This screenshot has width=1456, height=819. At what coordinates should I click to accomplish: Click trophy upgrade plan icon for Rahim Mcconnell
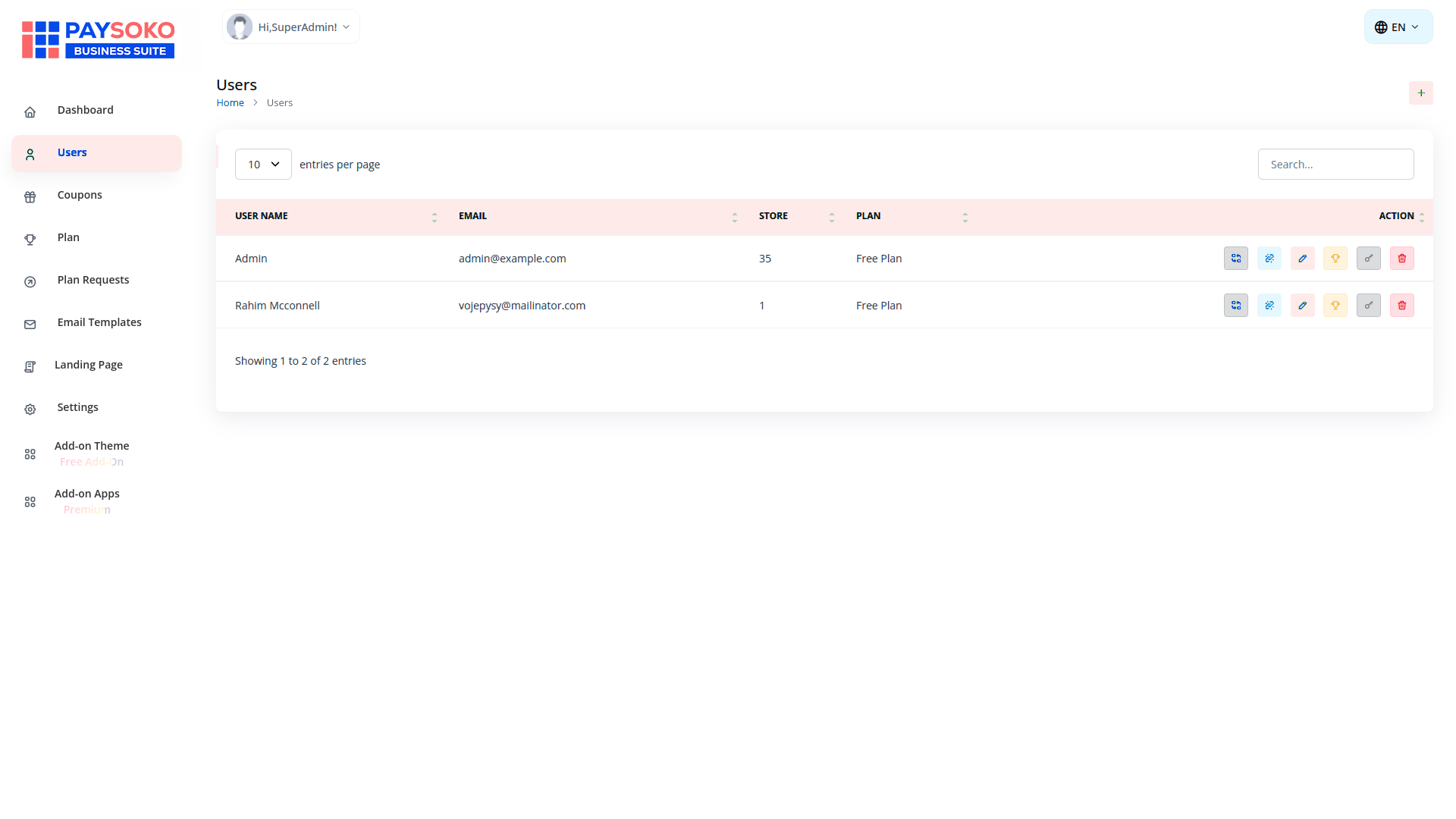(x=1335, y=306)
